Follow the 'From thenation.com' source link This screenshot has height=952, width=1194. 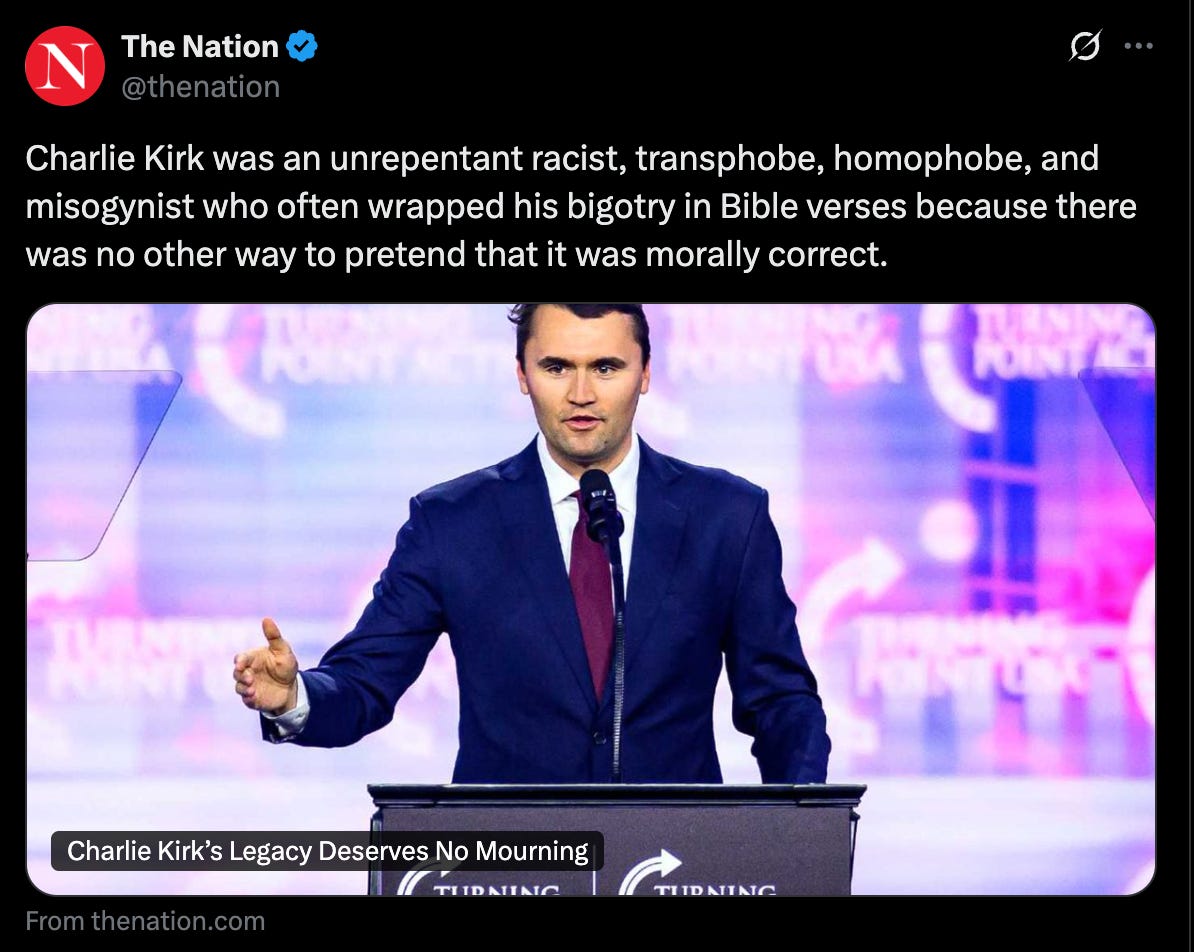145,921
